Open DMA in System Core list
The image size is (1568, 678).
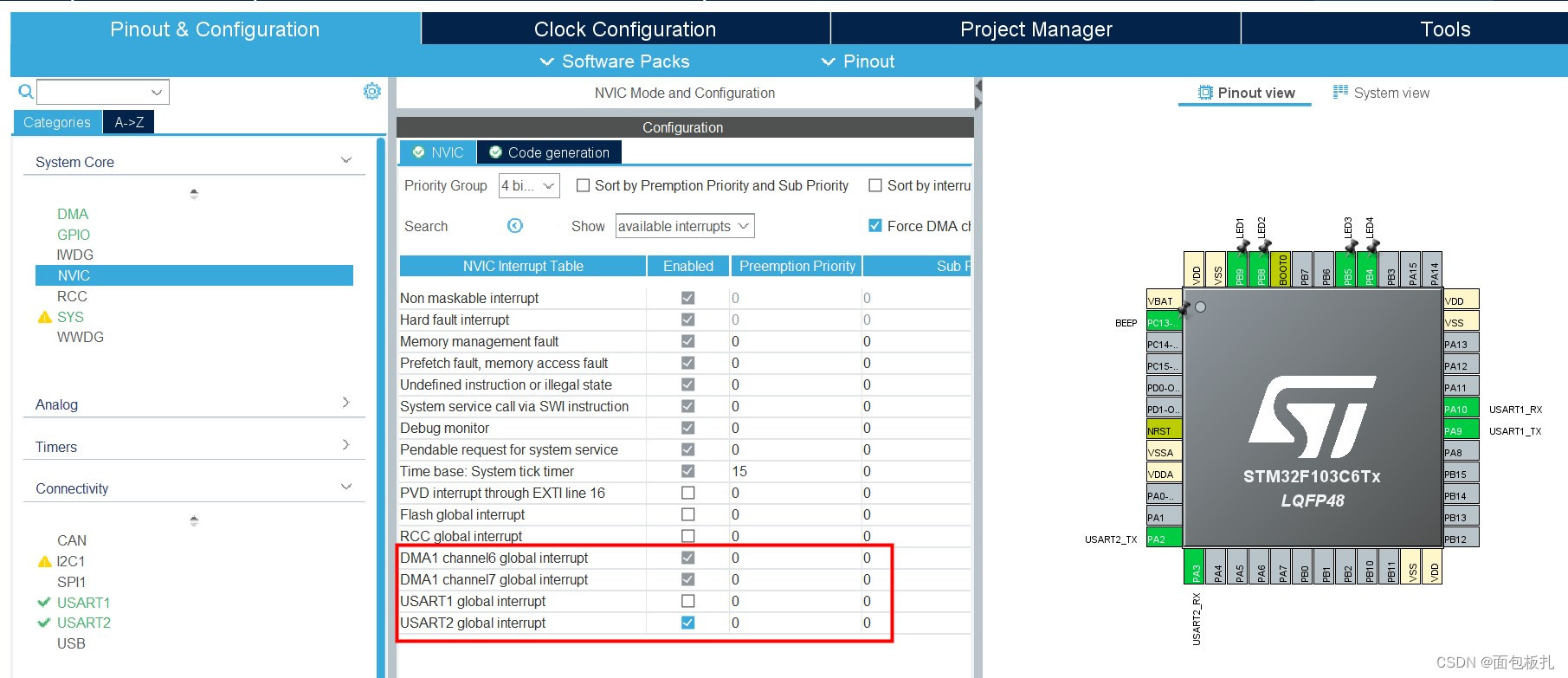(x=73, y=214)
